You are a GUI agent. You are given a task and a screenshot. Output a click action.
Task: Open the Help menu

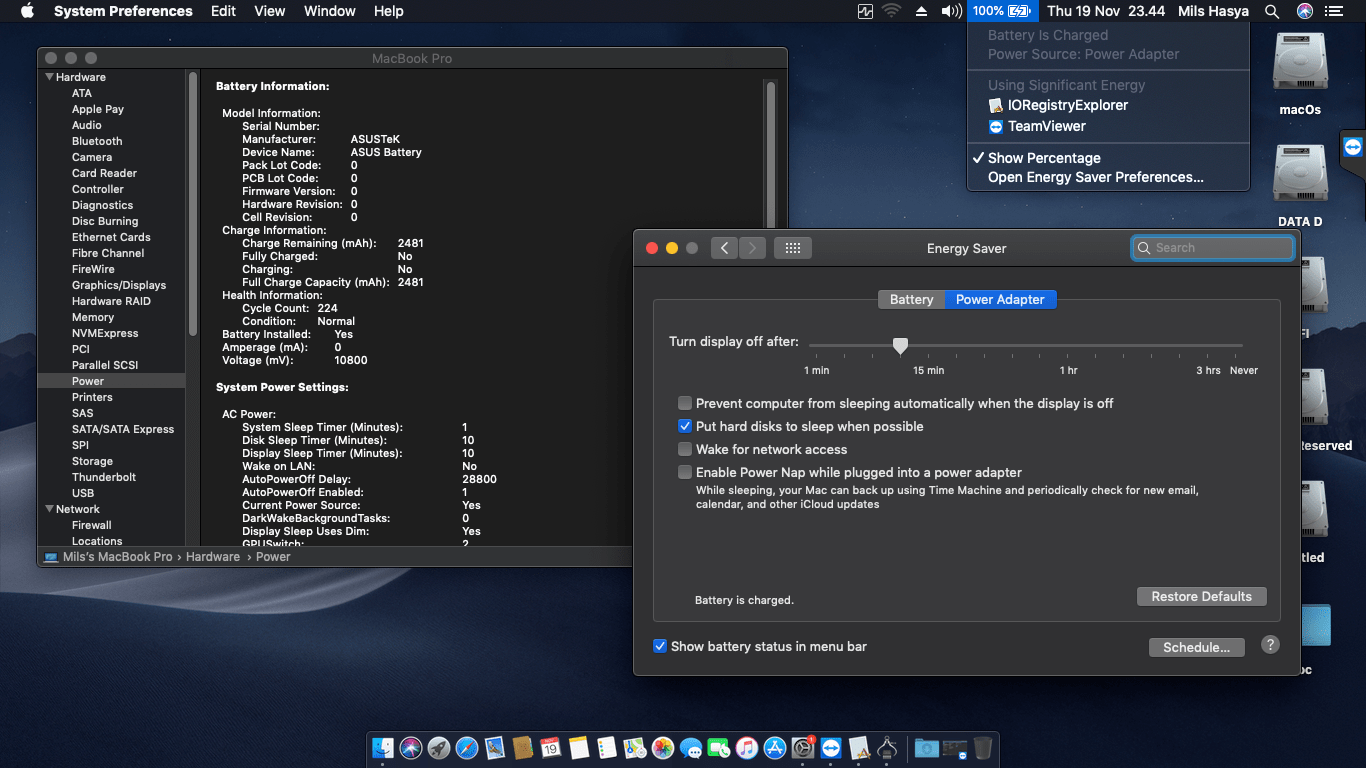388,11
